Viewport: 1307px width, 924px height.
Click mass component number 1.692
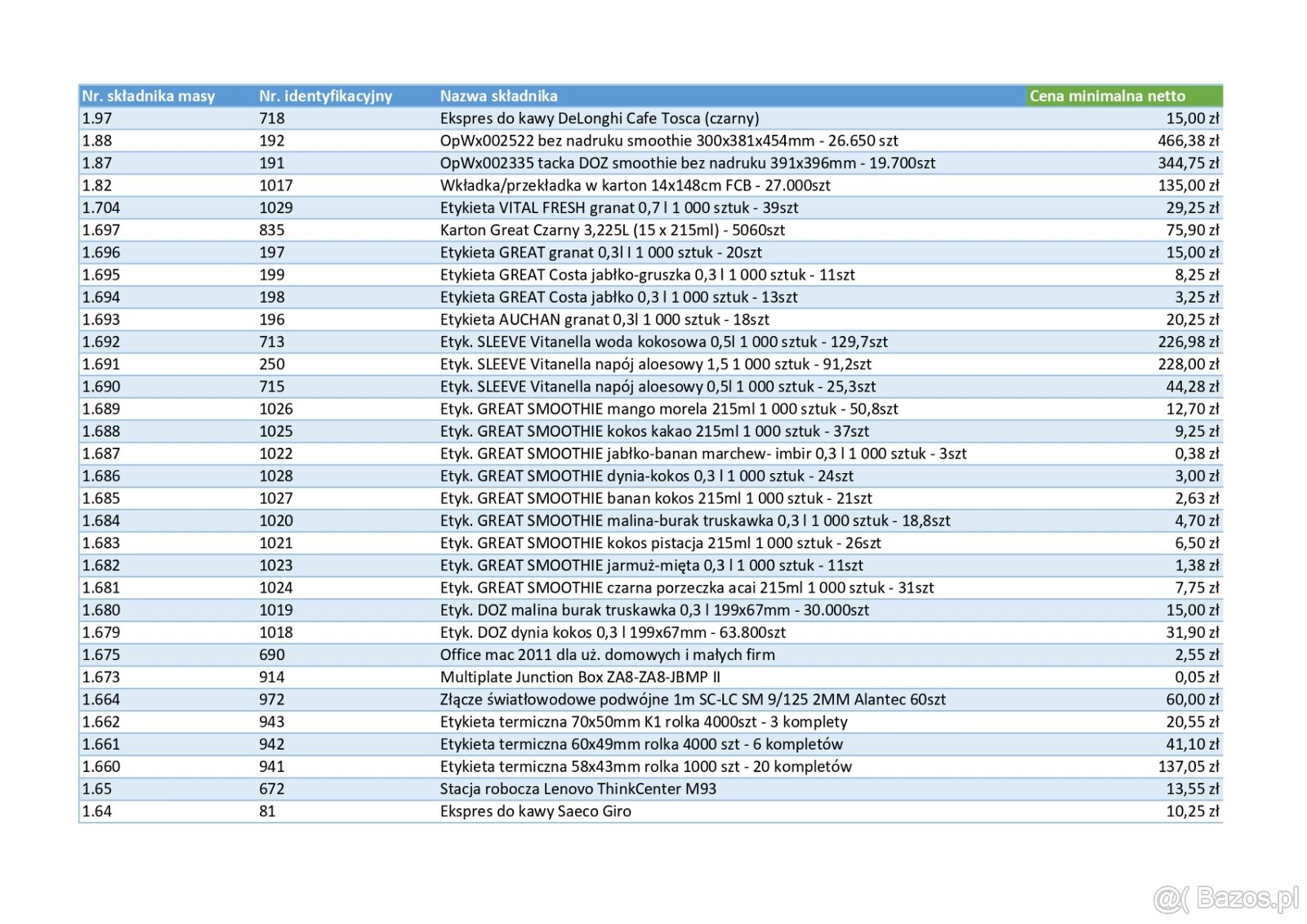point(100,341)
